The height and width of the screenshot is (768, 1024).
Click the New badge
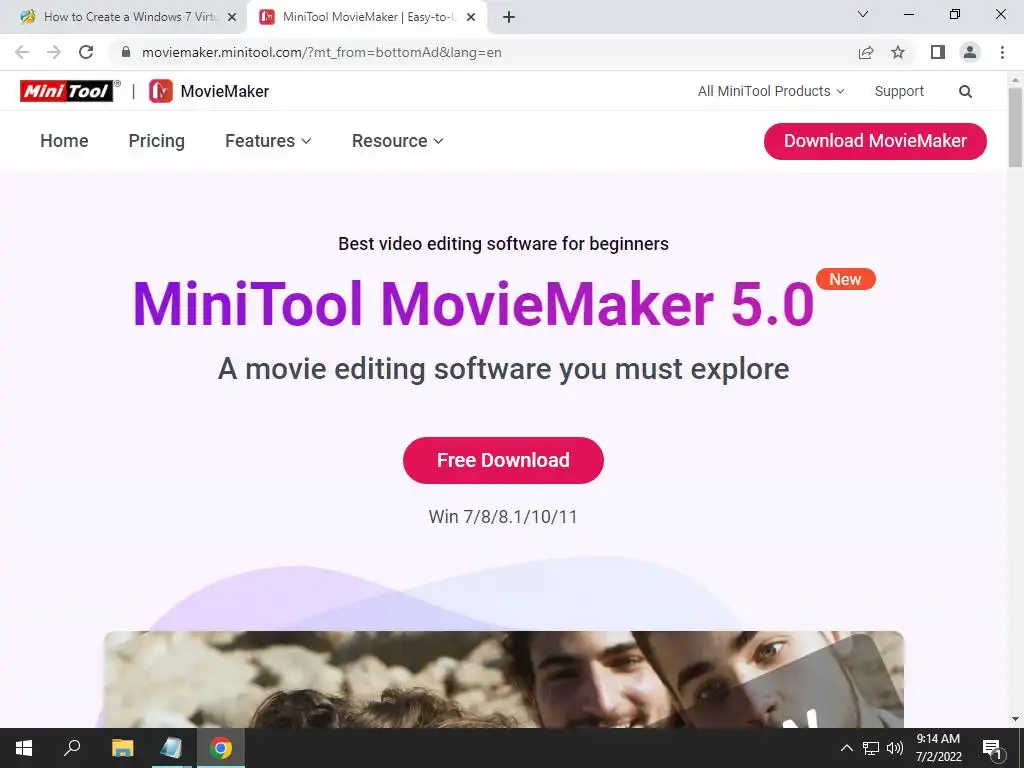coord(846,280)
